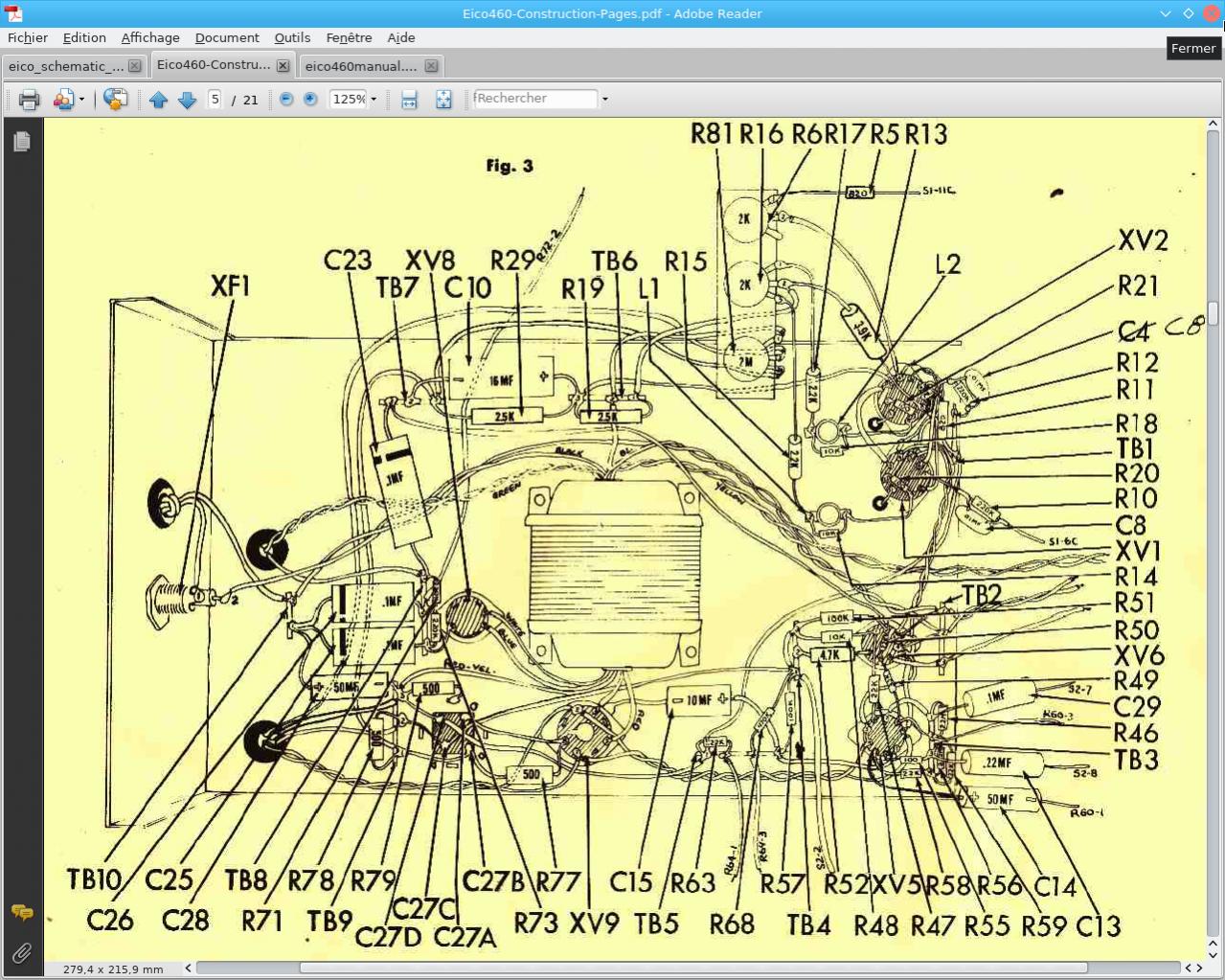Click the C13 label in the diagram
Screen dimensions: 1225x980
click(1098, 926)
